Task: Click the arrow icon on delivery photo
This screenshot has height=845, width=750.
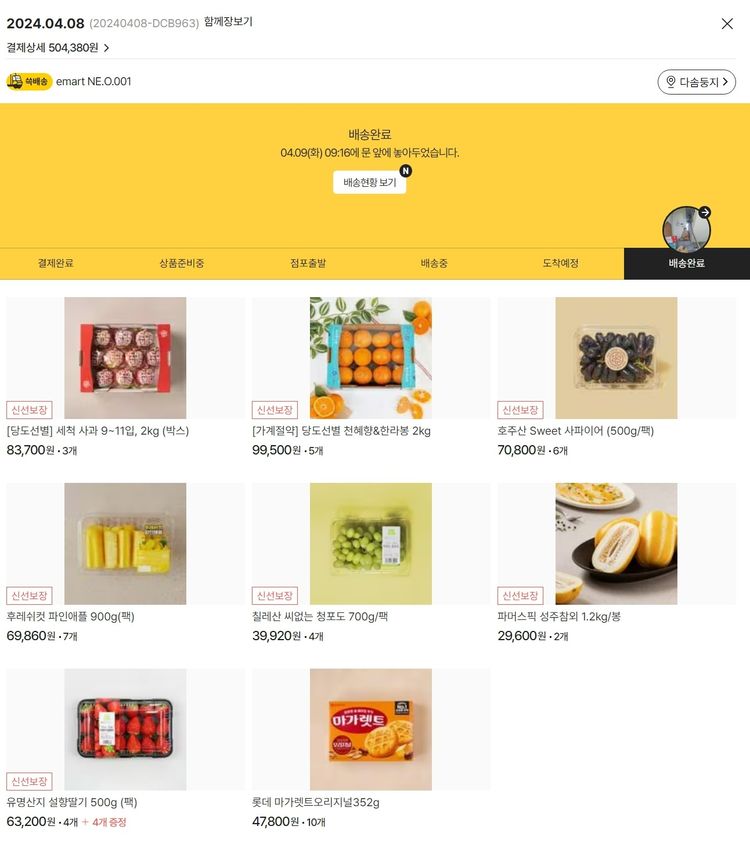Action: tap(704, 212)
